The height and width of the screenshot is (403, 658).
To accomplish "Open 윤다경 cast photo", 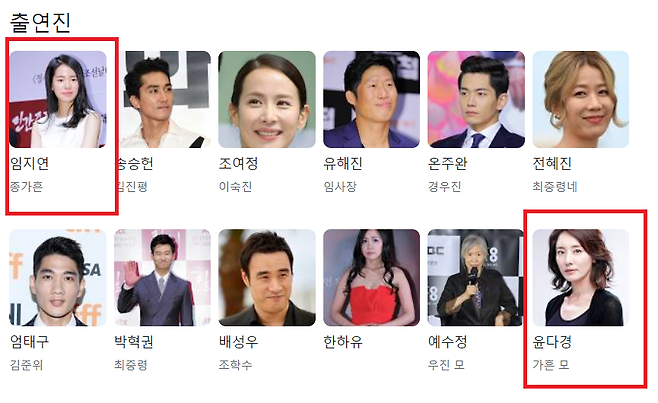I will coord(581,277).
